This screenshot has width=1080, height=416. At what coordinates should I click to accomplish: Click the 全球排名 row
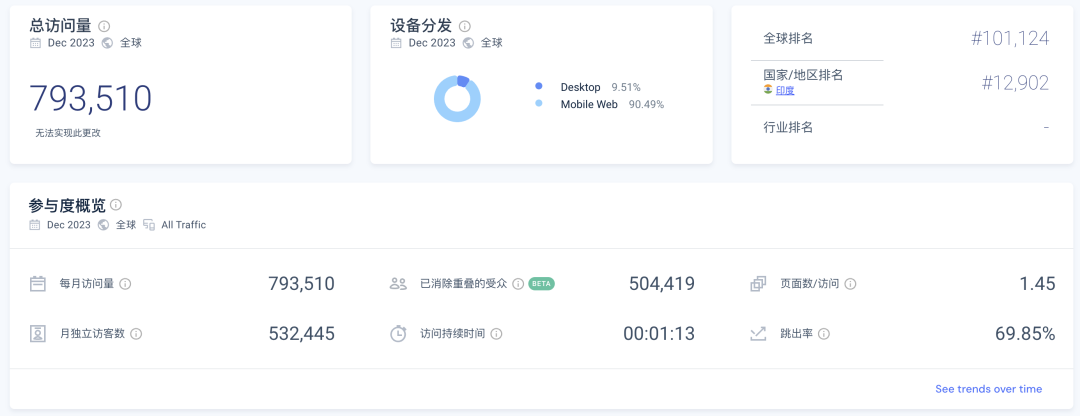point(905,39)
